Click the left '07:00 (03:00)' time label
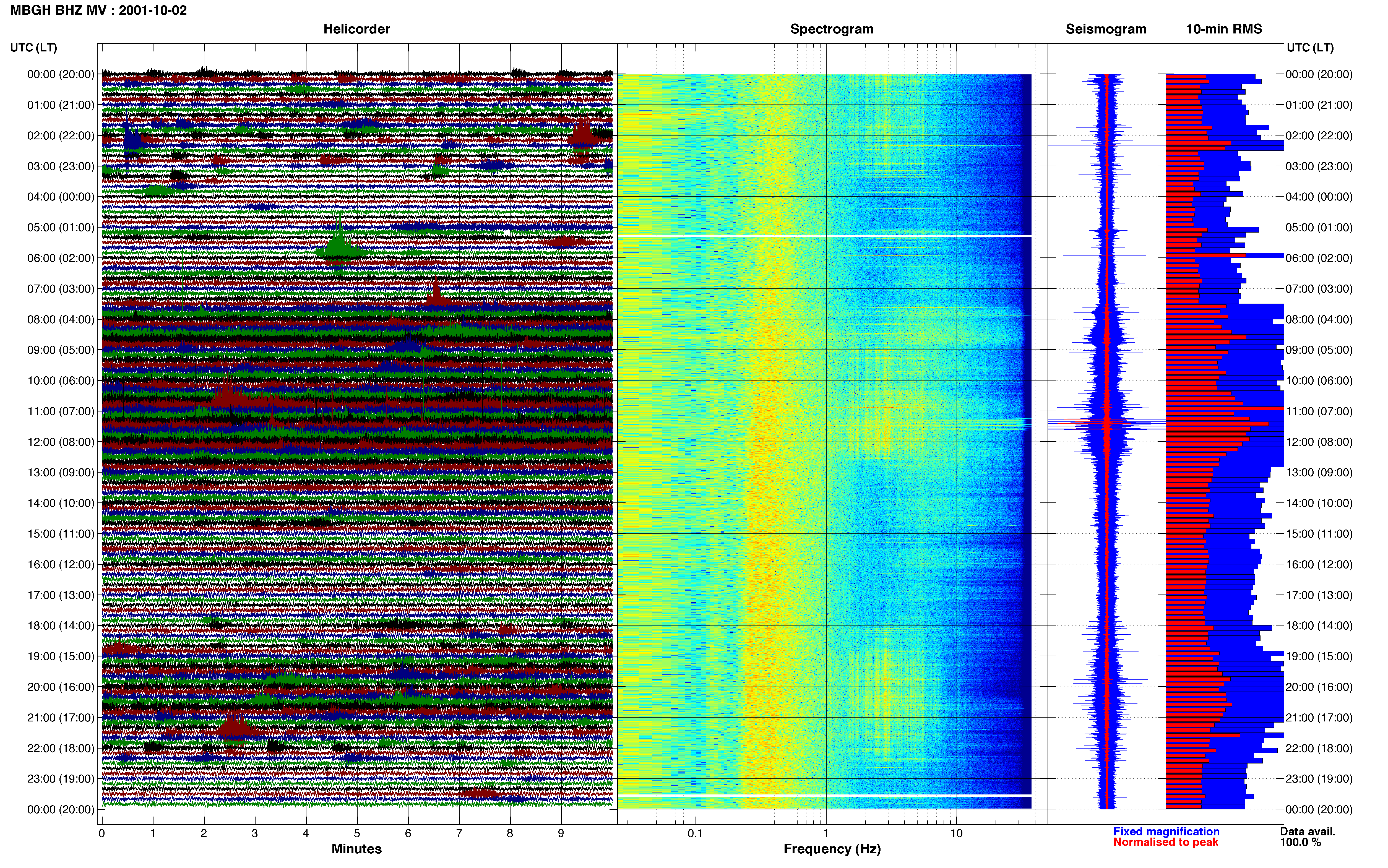The height and width of the screenshot is (868, 1388). pos(60,289)
